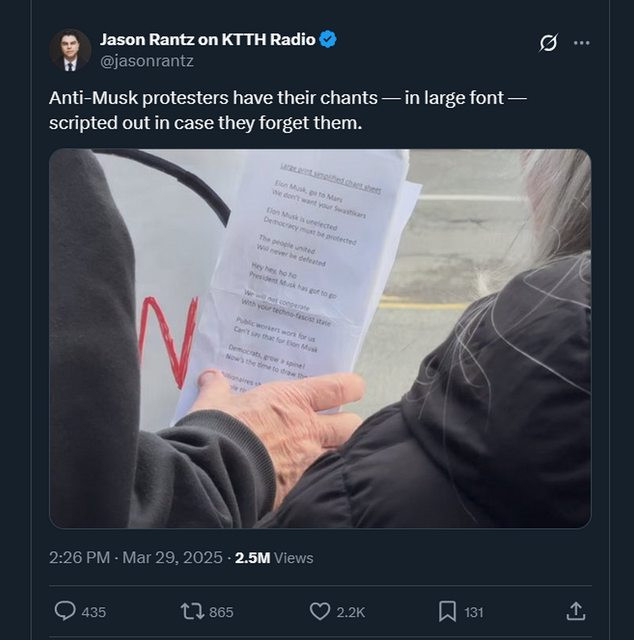The width and height of the screenshot is (634, 640).
Task: Bookmark the post with bookmark icon
Action: [x=447, y=611]
